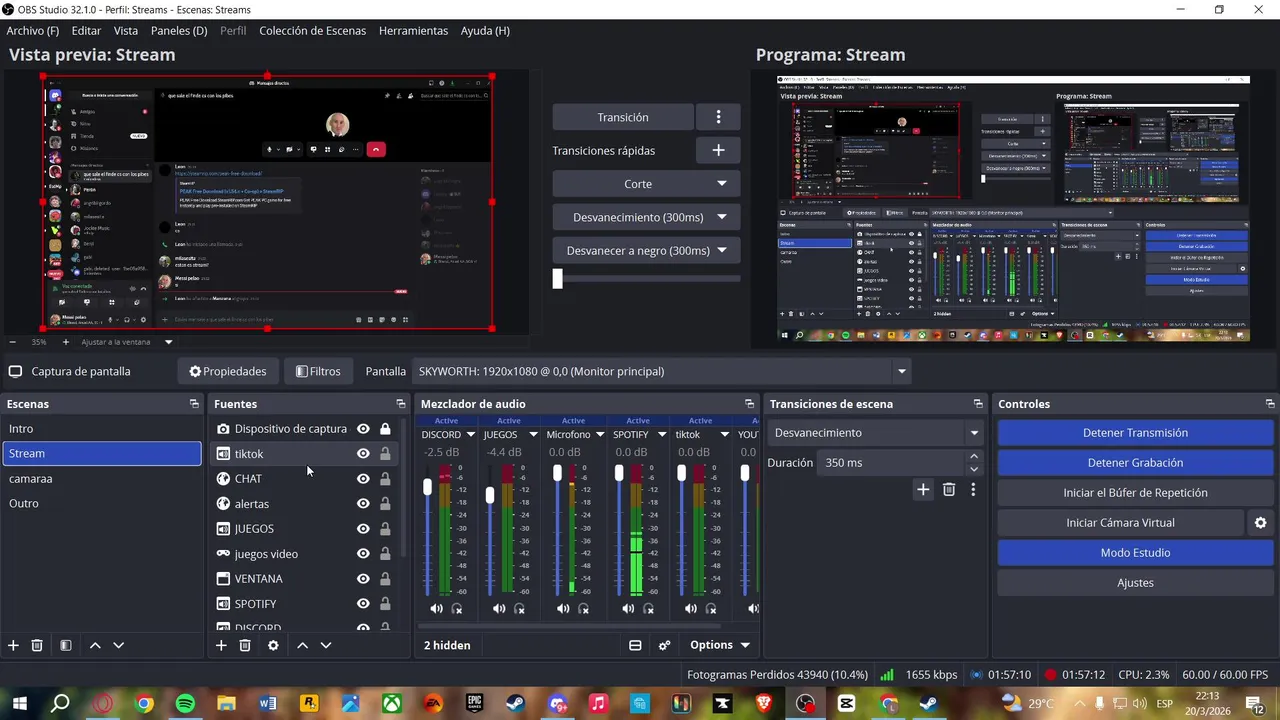Add a scene transition with plus icon
The image size is (1280, 720).
[x=923, y=490]
